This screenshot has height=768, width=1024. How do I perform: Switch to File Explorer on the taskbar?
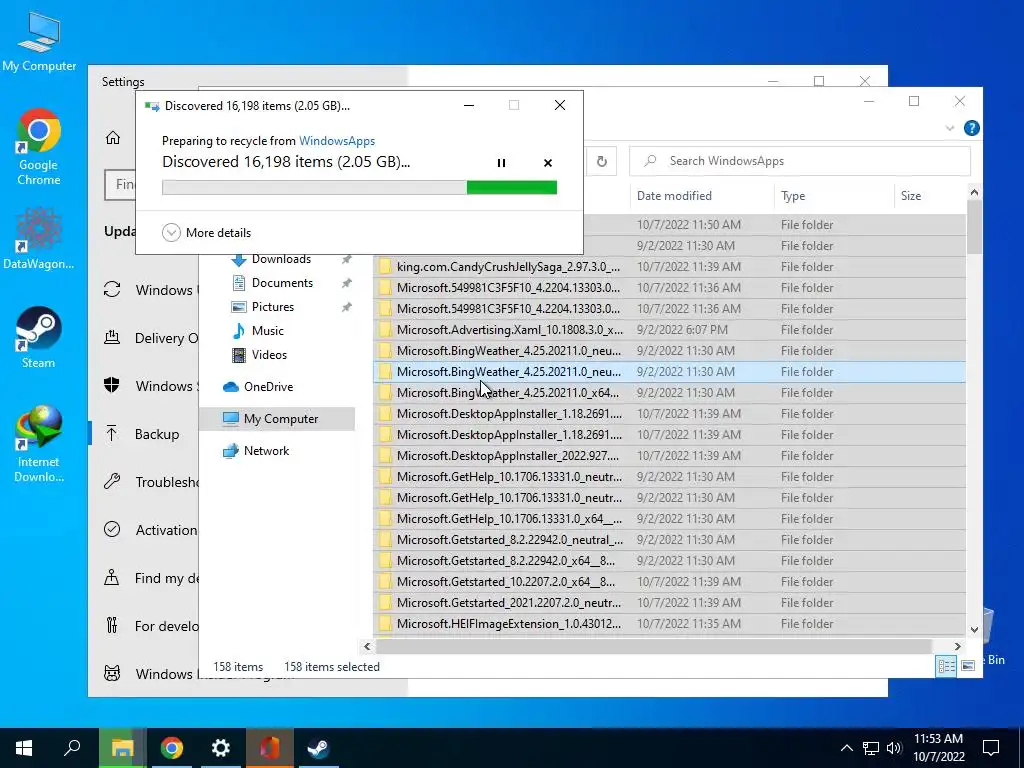pyautogui.click(x=122, y=748)
